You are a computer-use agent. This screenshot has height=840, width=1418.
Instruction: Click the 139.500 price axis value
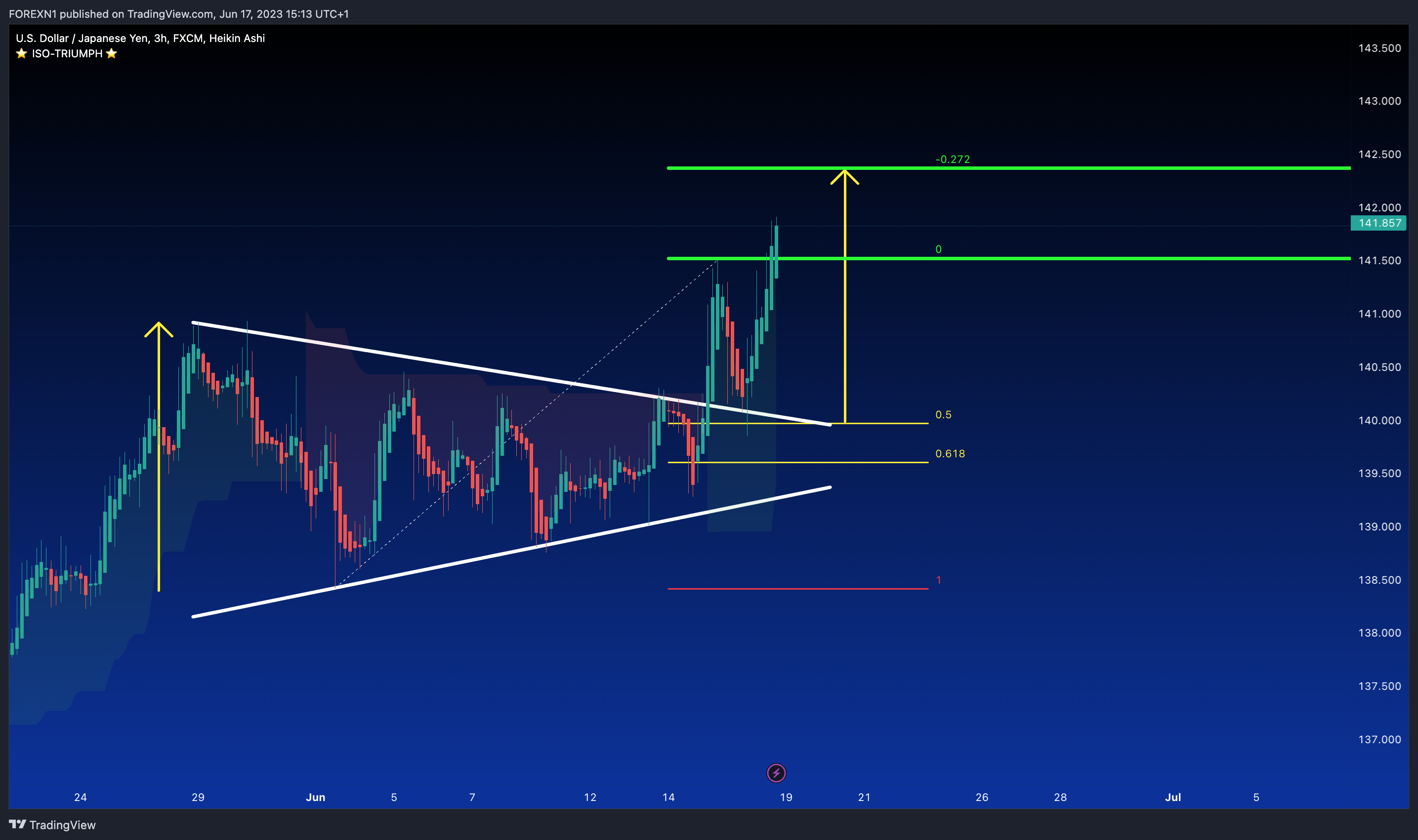(1379, 473)
